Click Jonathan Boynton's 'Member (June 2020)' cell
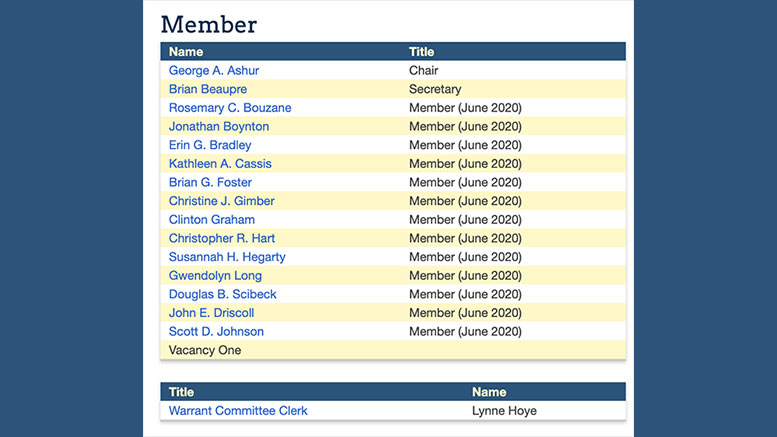This screenshot has width=777, height=437. tap(465, 126)
